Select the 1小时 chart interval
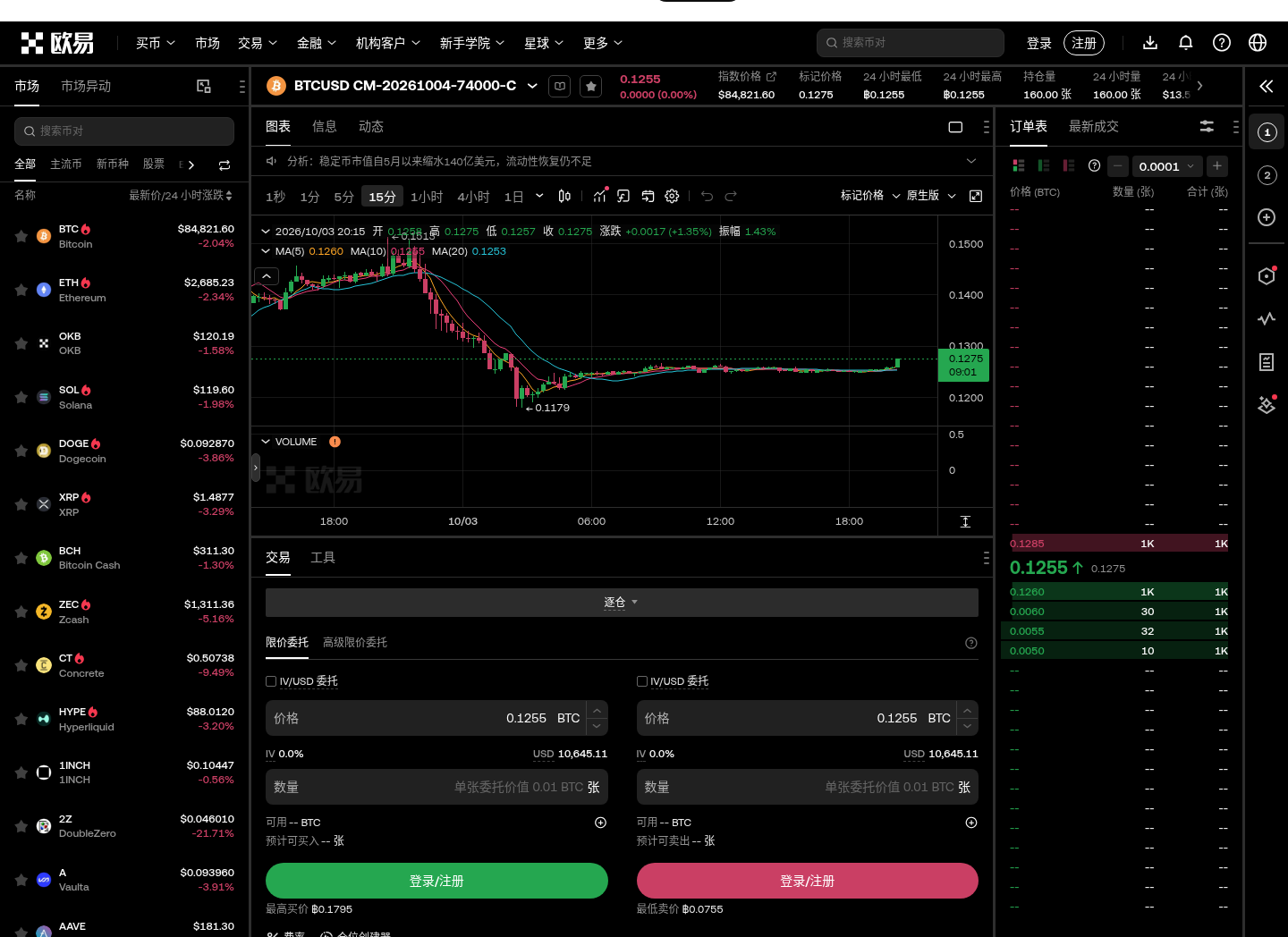The height and width of the screenshot is (937, 1288). pos(427,197)
